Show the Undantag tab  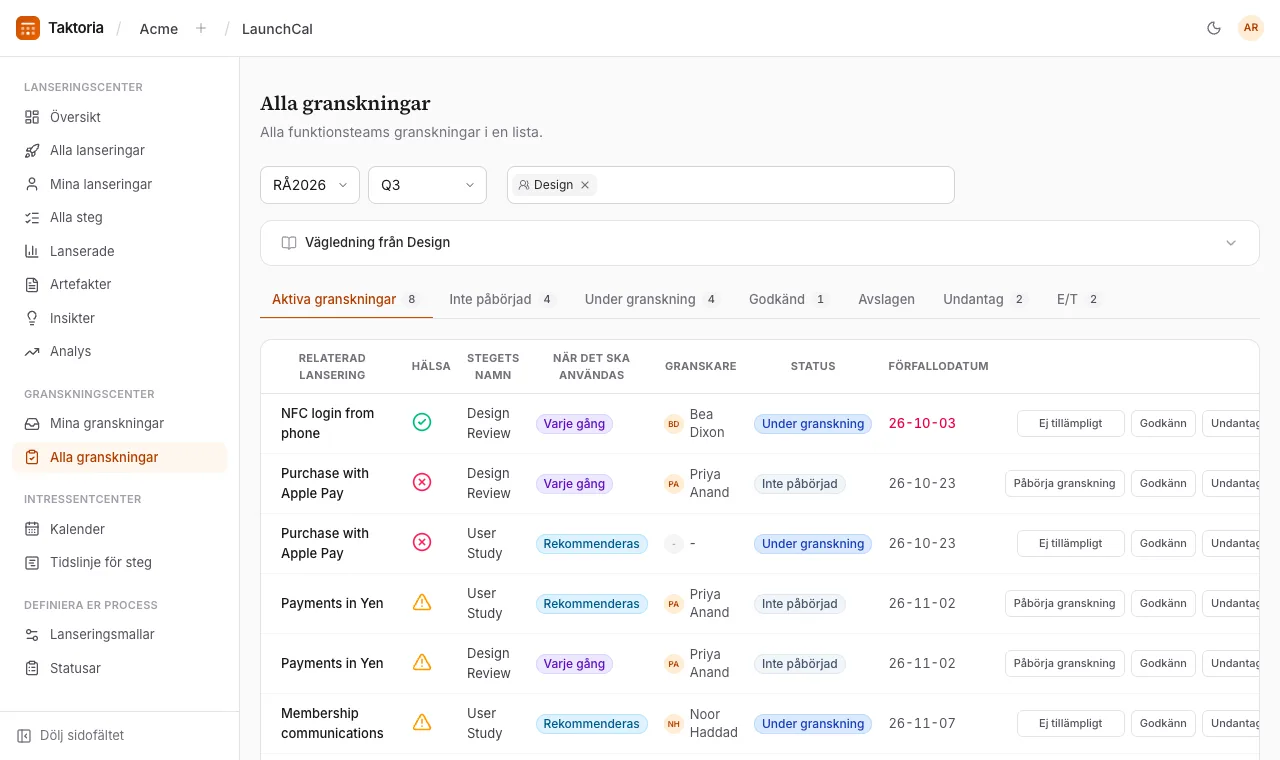[986, 299]
